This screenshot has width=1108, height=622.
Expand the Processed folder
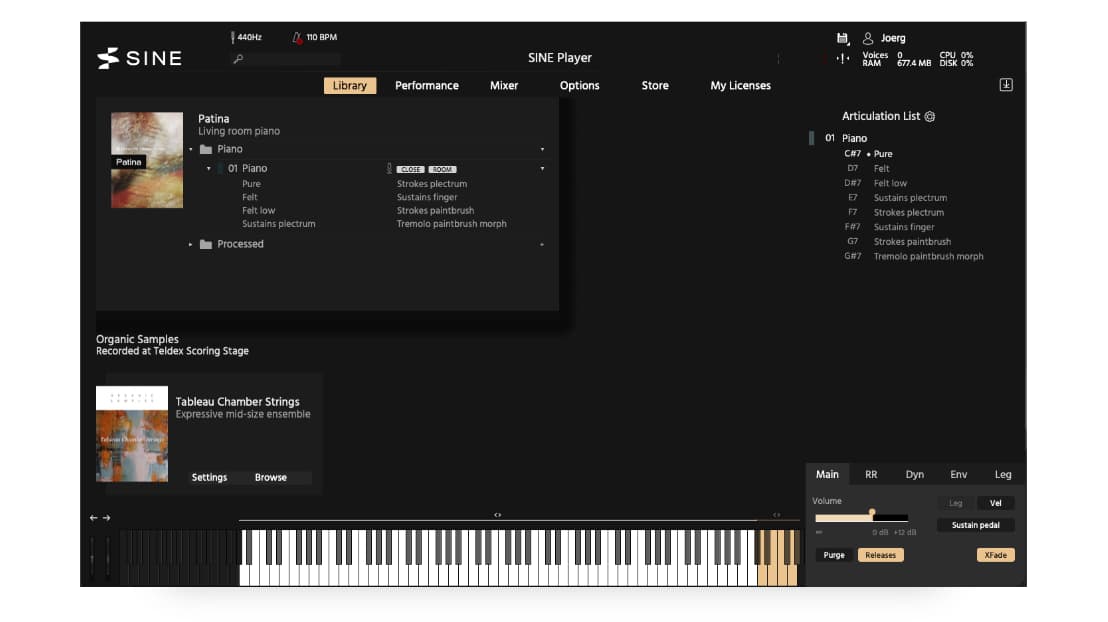[190, 244]
